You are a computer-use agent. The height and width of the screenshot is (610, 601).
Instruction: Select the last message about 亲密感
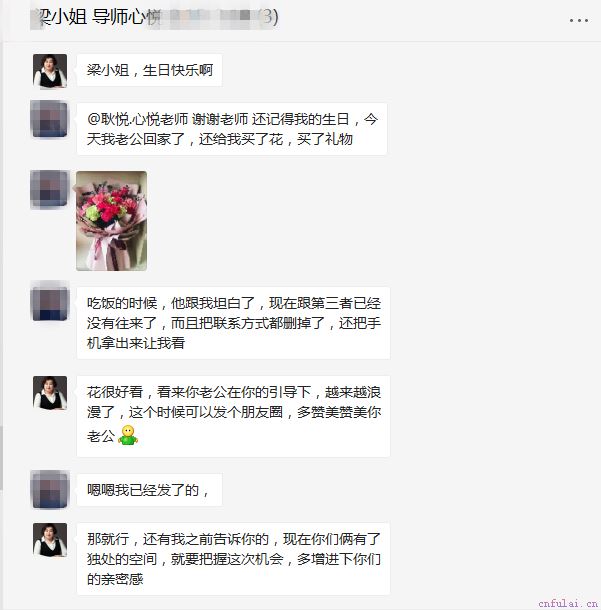(x=233, y=559)
